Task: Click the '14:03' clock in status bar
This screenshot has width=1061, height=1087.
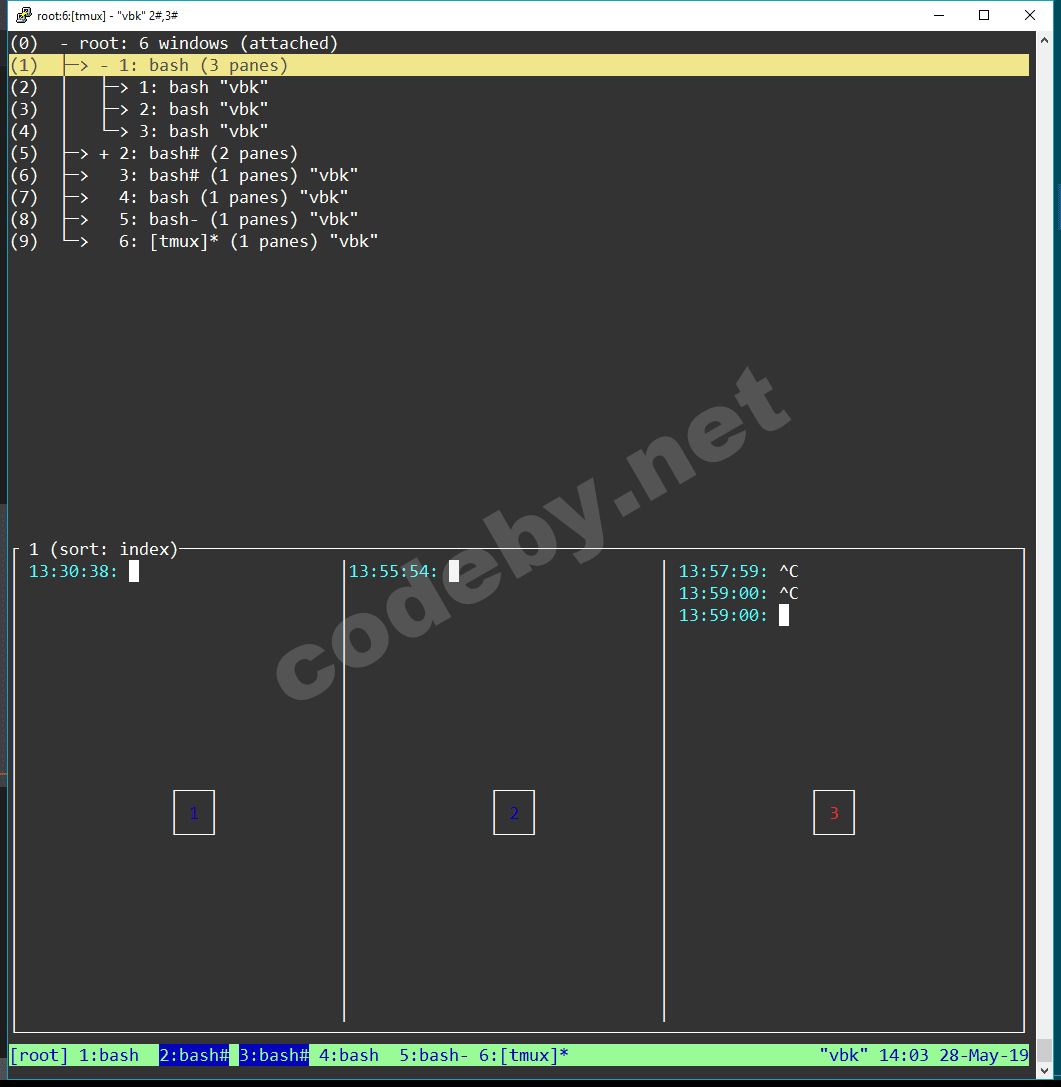Action: pyautogui.click(x=904, y=1055)
